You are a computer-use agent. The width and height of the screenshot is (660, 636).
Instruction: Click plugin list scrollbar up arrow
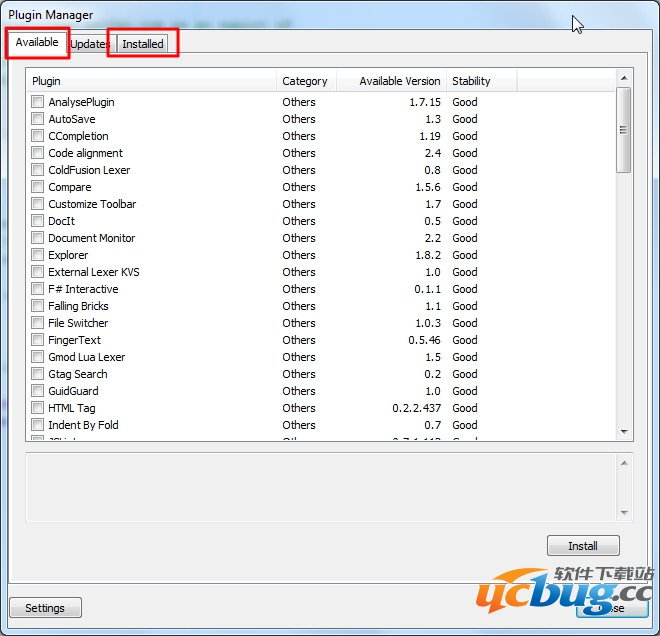pos(624,78)
